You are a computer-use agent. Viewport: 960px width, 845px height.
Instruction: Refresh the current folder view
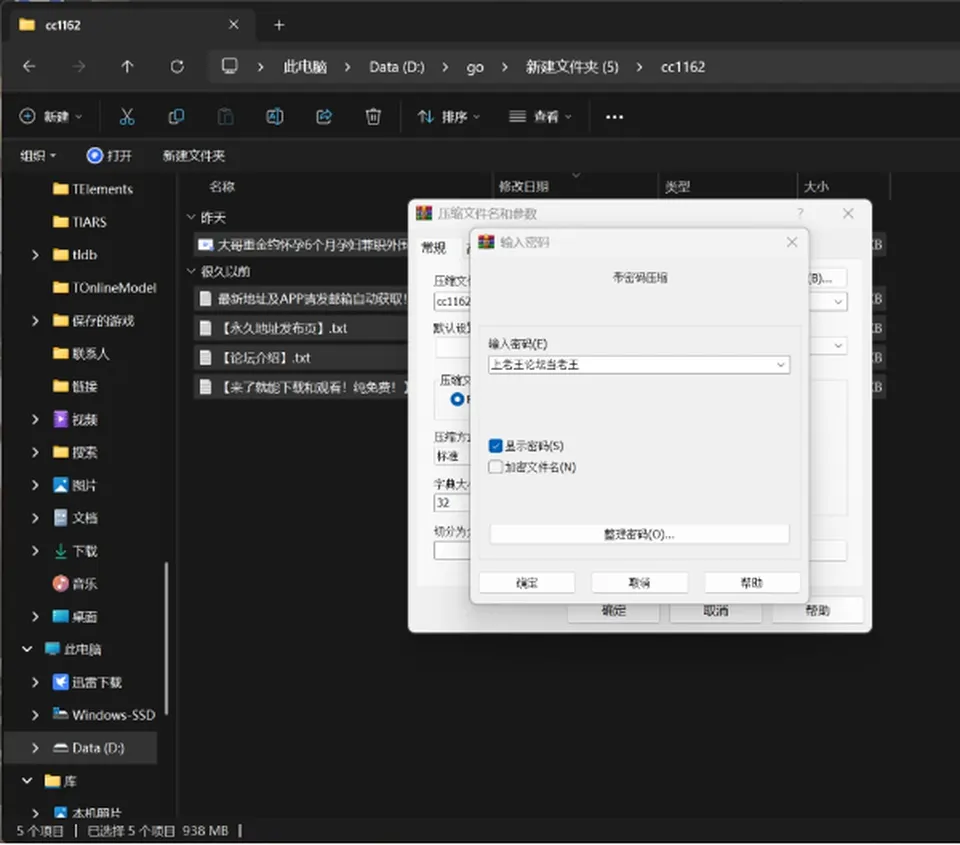pos(177,66)
